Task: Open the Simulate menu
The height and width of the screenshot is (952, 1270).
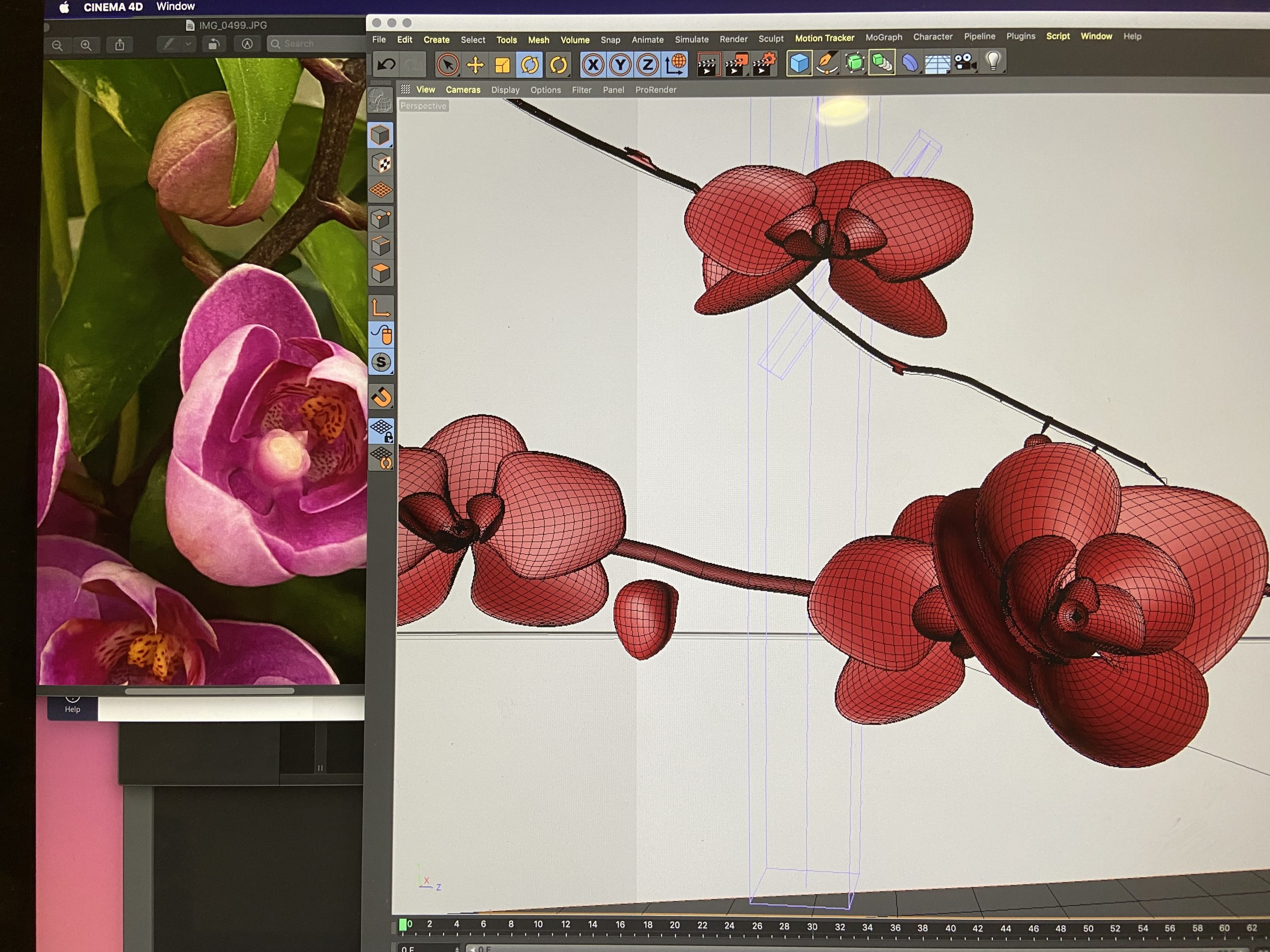Action: 691,40
